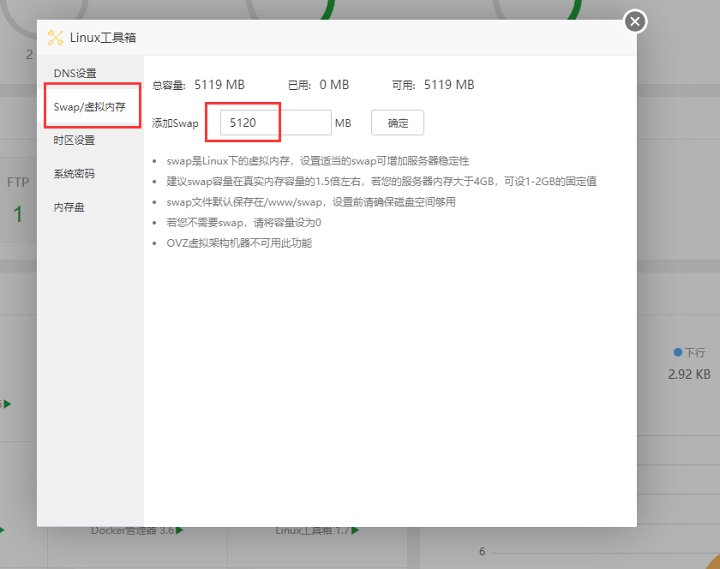Open the DNS设置 section
This screenshot has height=569, width=720.
point(75,73)
